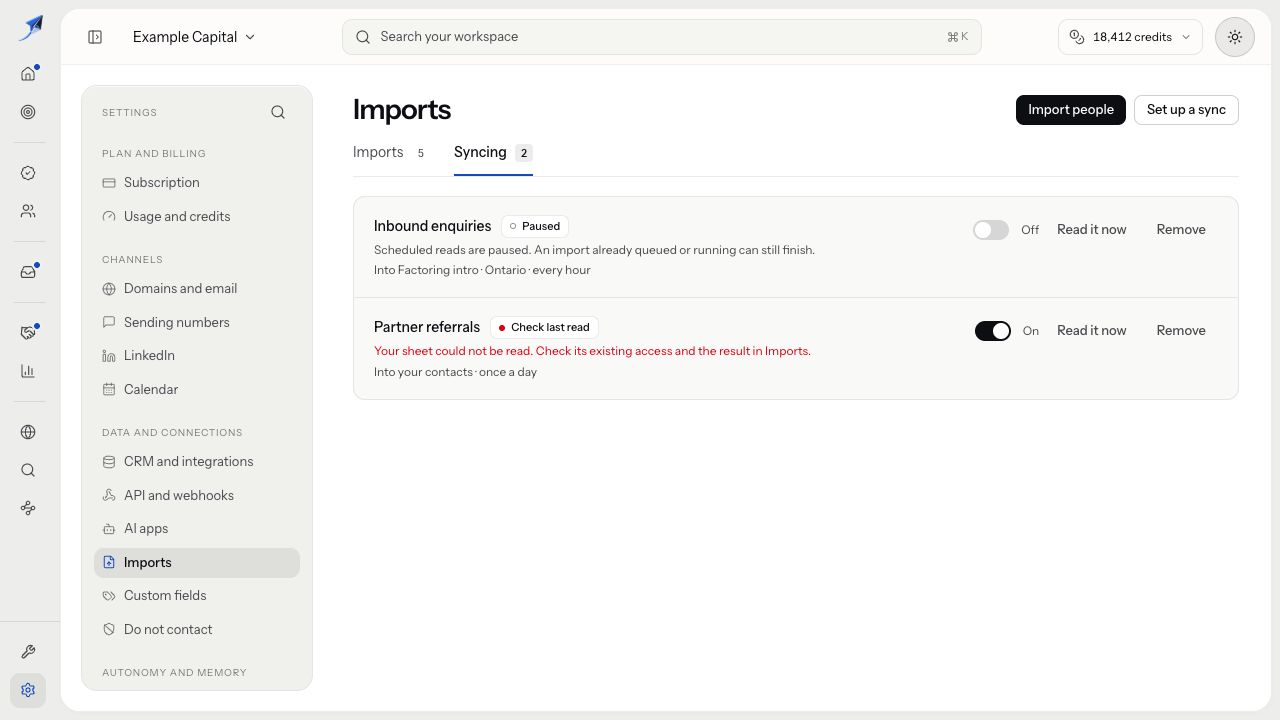1280x720 pixels.
Task: Open Do not contact settings
Action: (x=197, y=630)
